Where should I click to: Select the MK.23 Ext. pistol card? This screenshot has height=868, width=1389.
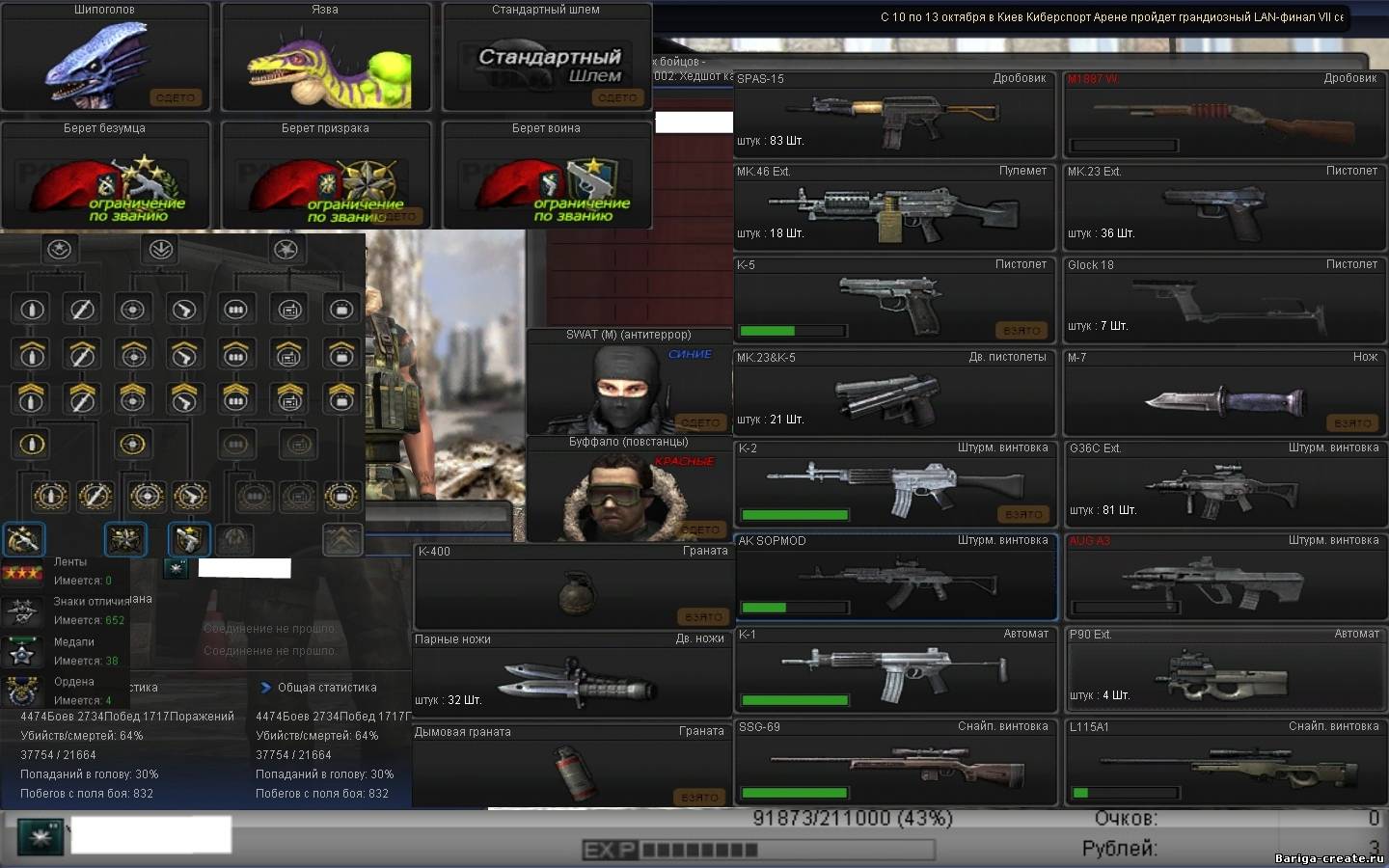(x=1225, y=206)
